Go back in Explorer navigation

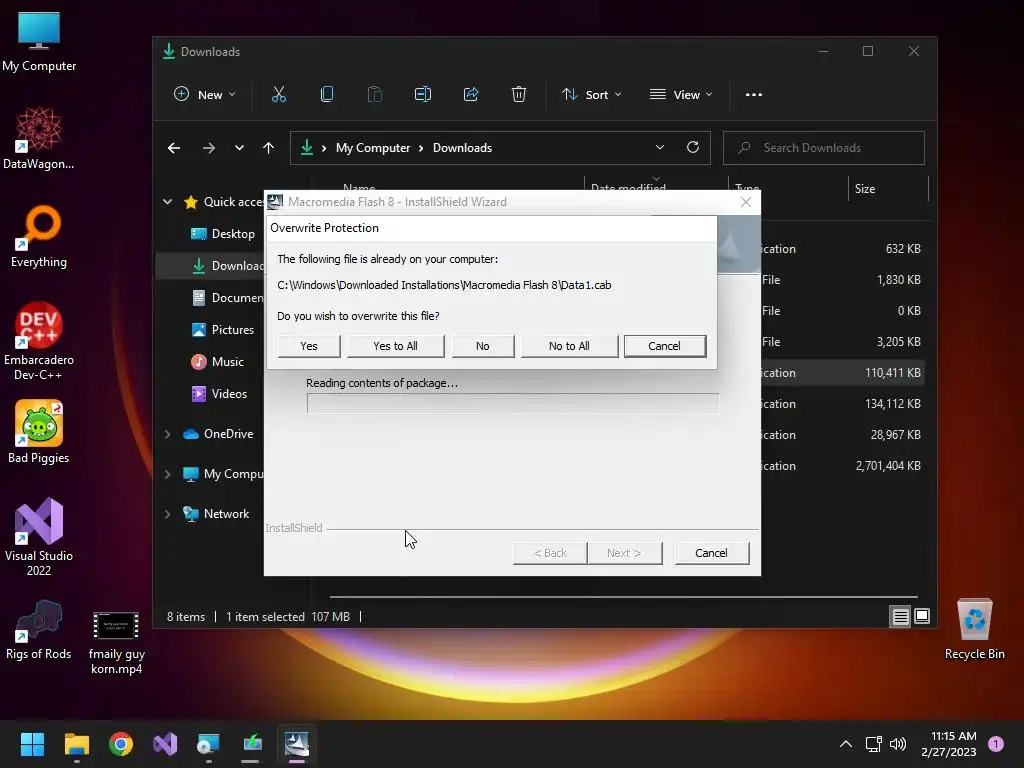point(174,148)
